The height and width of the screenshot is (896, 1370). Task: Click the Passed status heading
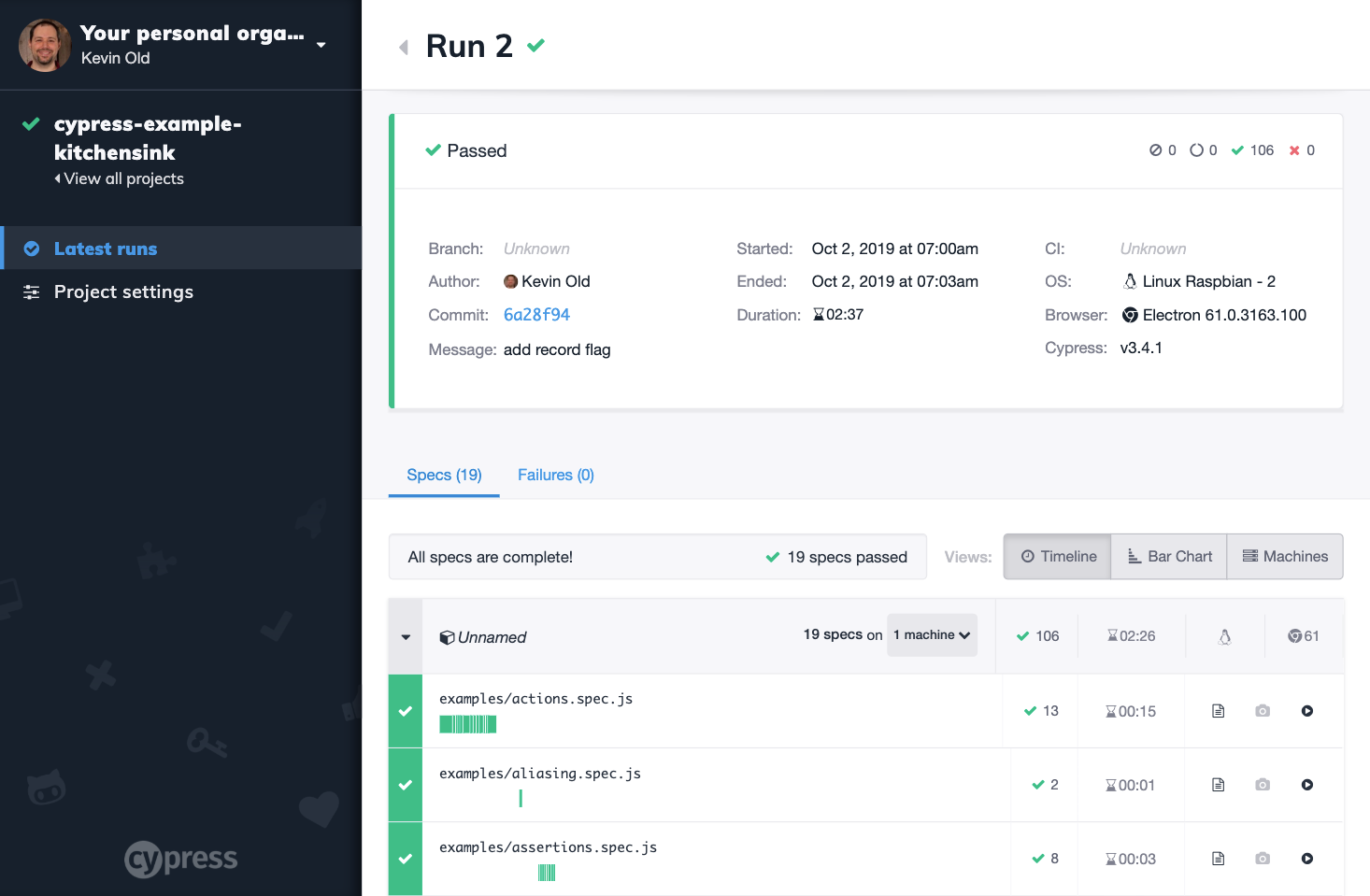coord(465,150)
